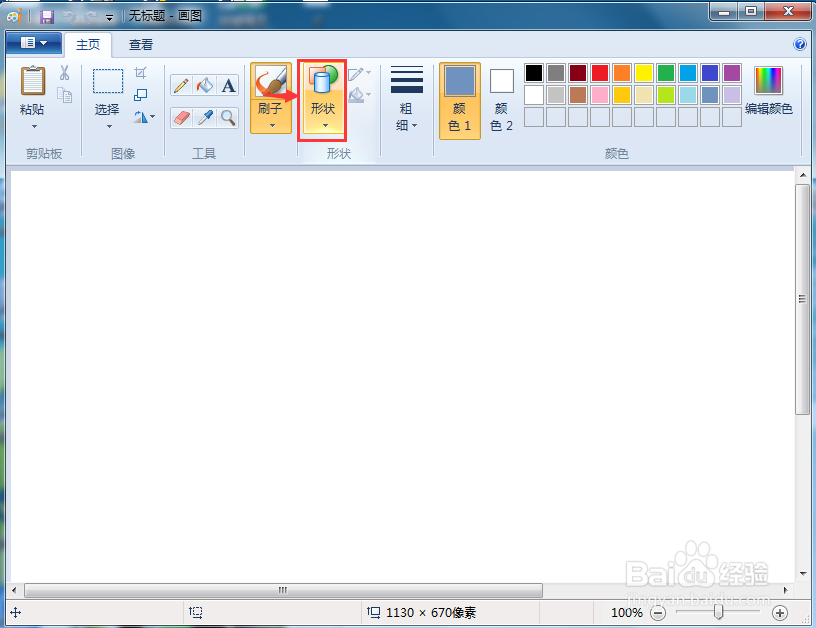Viewport: 816px width, 628px height.
Task: Click the Cut scissors icon
Action: (x=65, y=73)
